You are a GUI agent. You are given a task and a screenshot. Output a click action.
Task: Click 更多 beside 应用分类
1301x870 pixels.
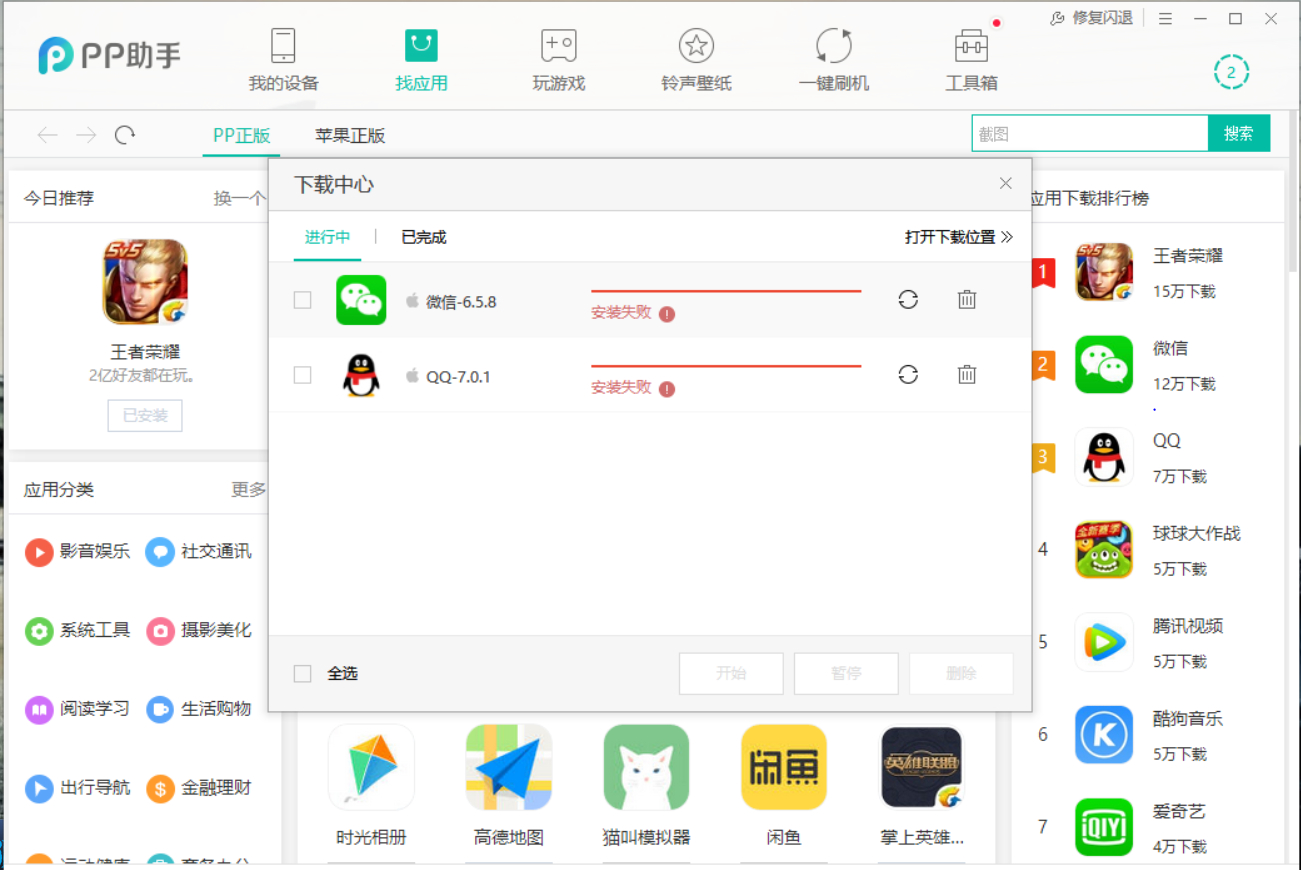tap(249, 490)
